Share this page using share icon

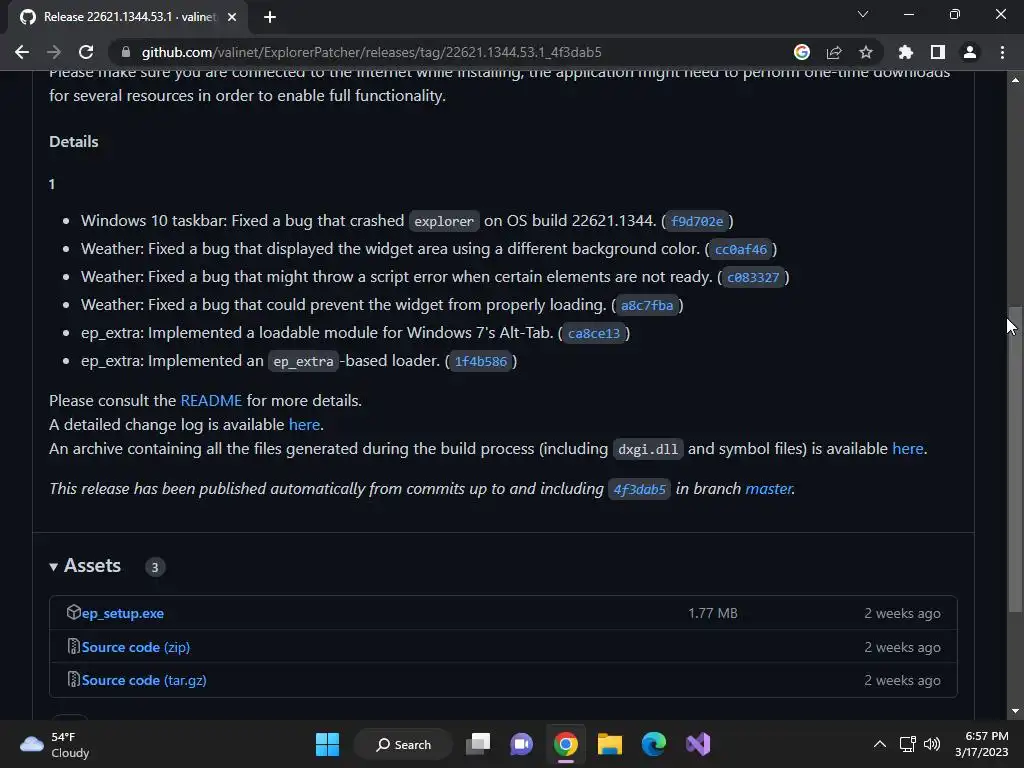(834, 52)
